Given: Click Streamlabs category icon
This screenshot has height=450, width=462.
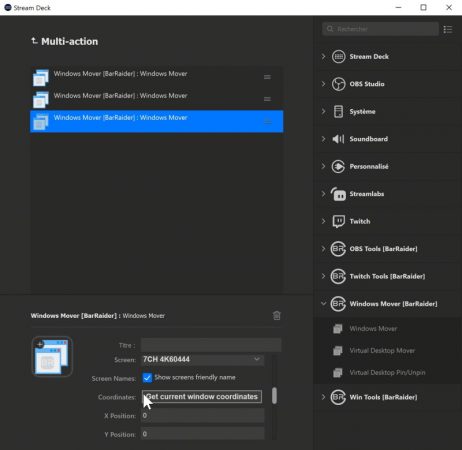Looking at the screenshot, I should point(338,194).
